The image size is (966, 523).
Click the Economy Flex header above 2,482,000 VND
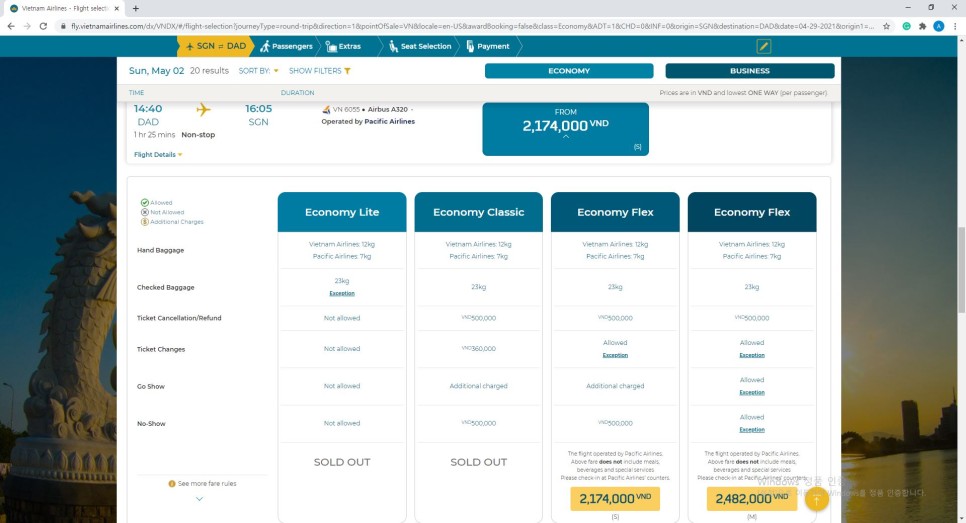pyautogui.click(x=752, y=212)
